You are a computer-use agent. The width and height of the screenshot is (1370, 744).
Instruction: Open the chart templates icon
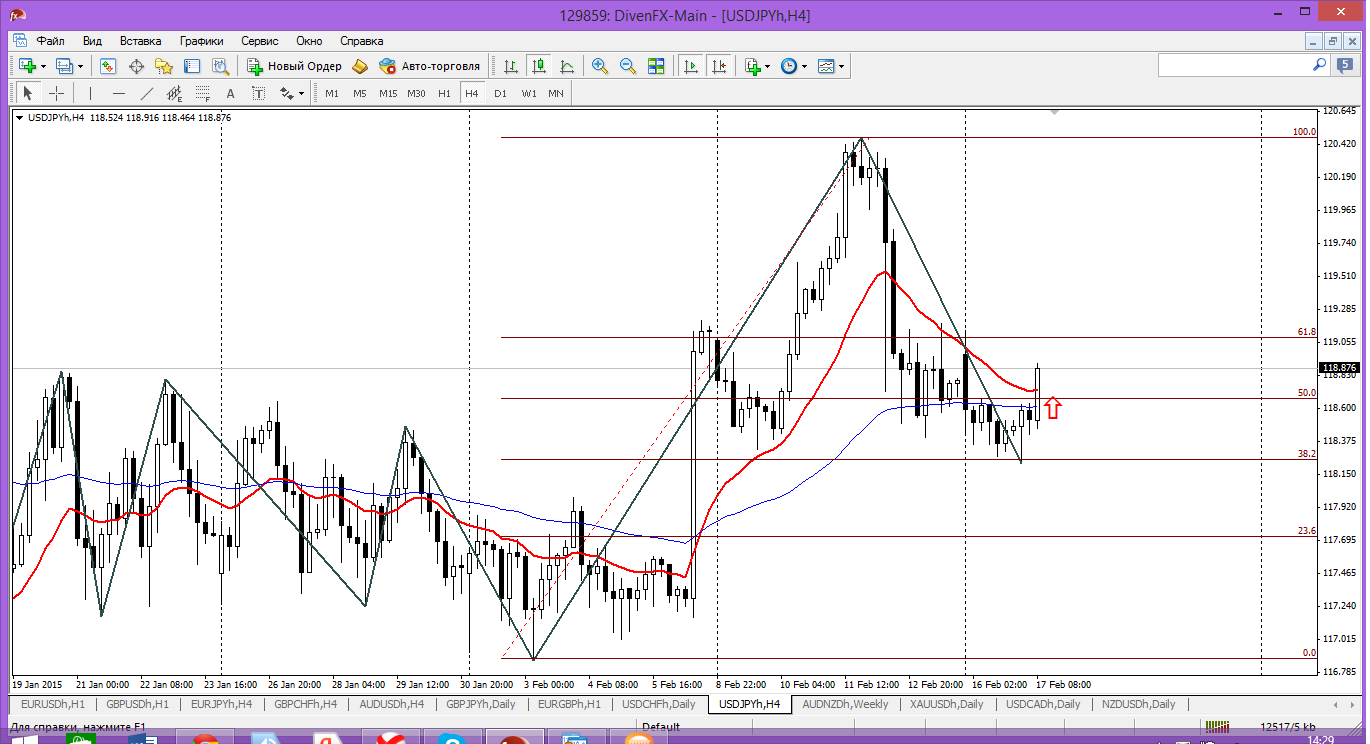coord(826,66)
